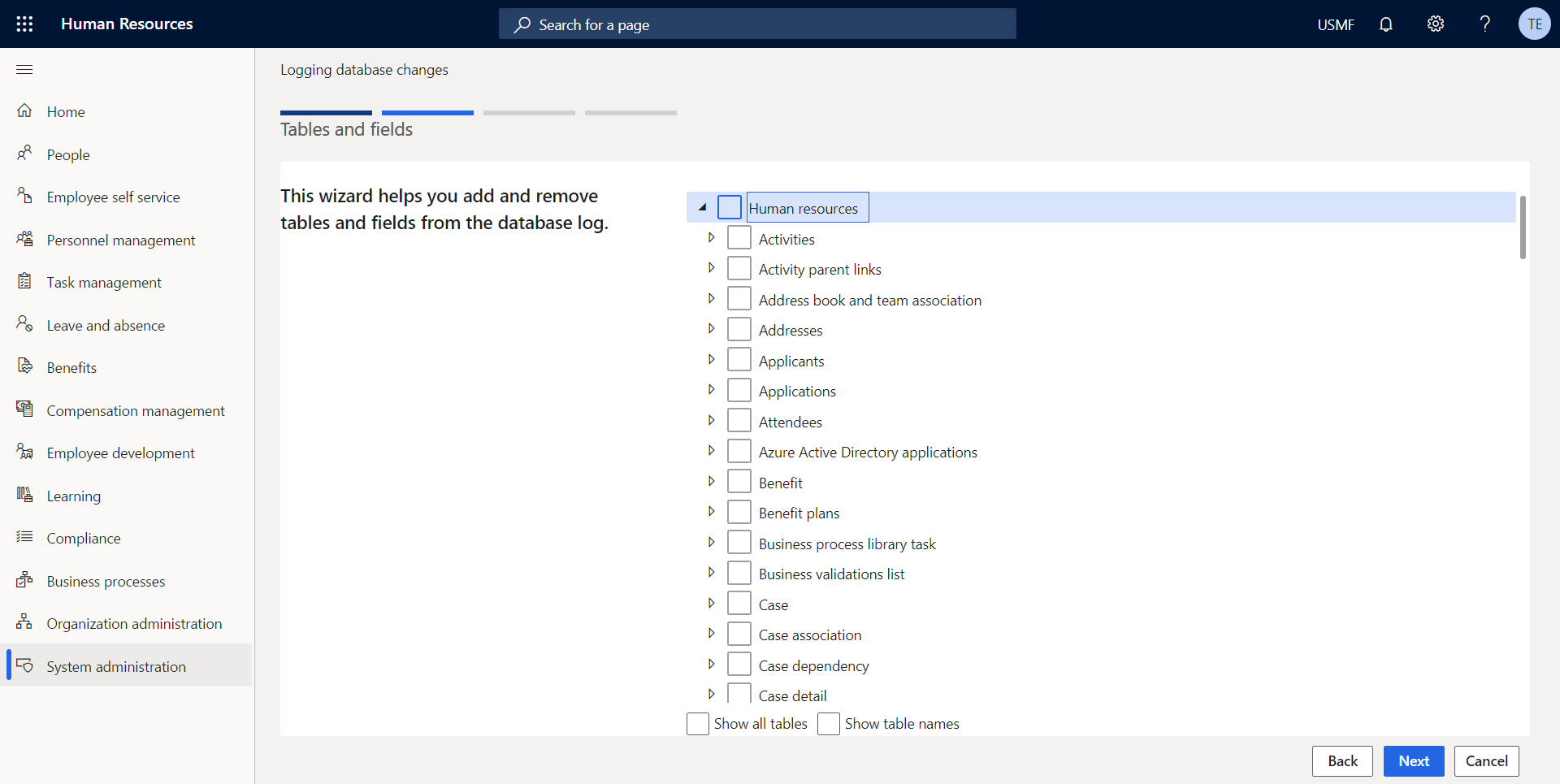
Task: Enable the Show all tables checkbox
Action: click(x=698, y=723)
